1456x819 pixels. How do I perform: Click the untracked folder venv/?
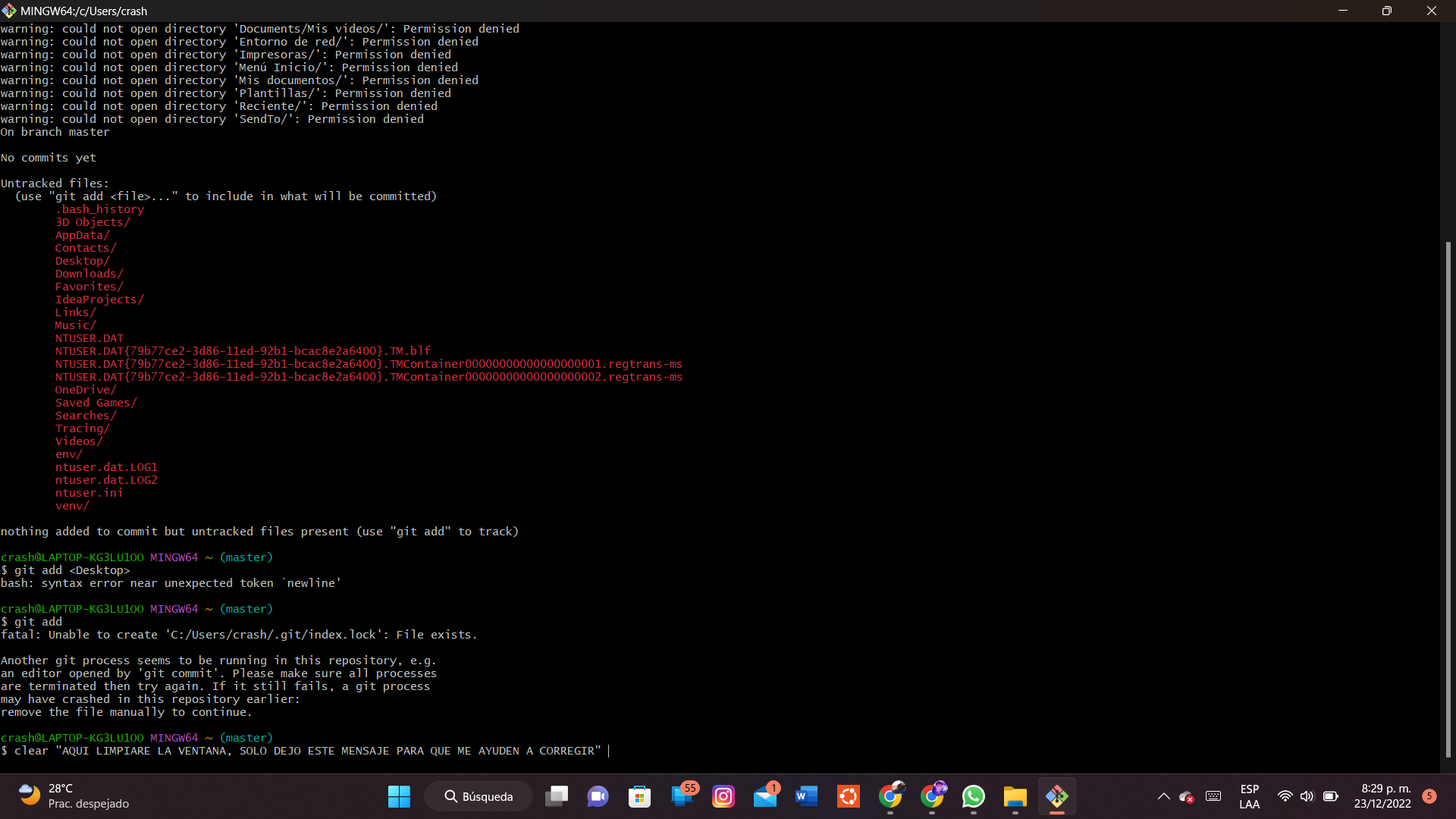[x=72, y=506]
